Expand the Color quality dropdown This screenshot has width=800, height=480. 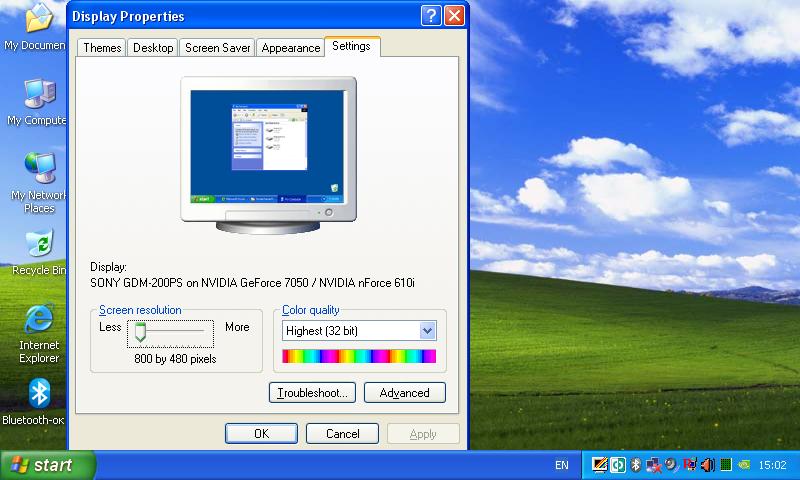pyautogui.click(x=428, y=331)
